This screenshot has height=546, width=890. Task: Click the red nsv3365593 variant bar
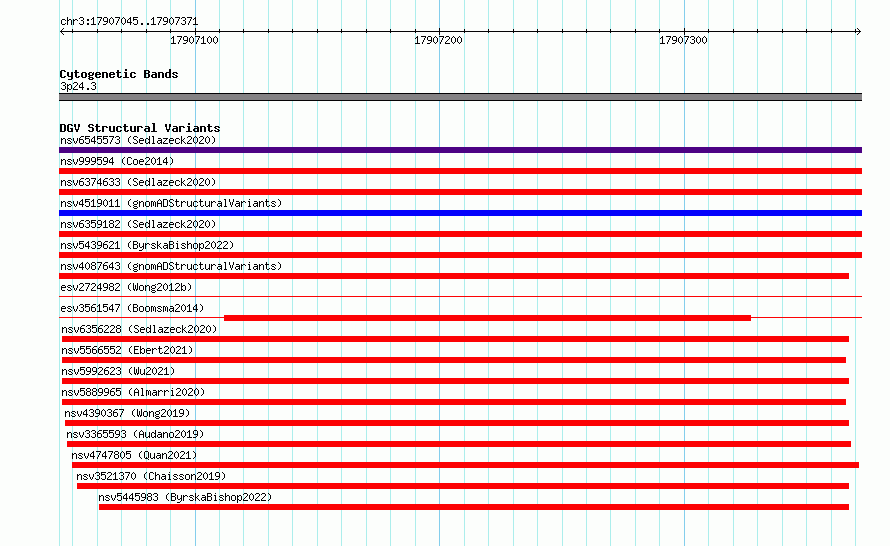click(459, 444)
